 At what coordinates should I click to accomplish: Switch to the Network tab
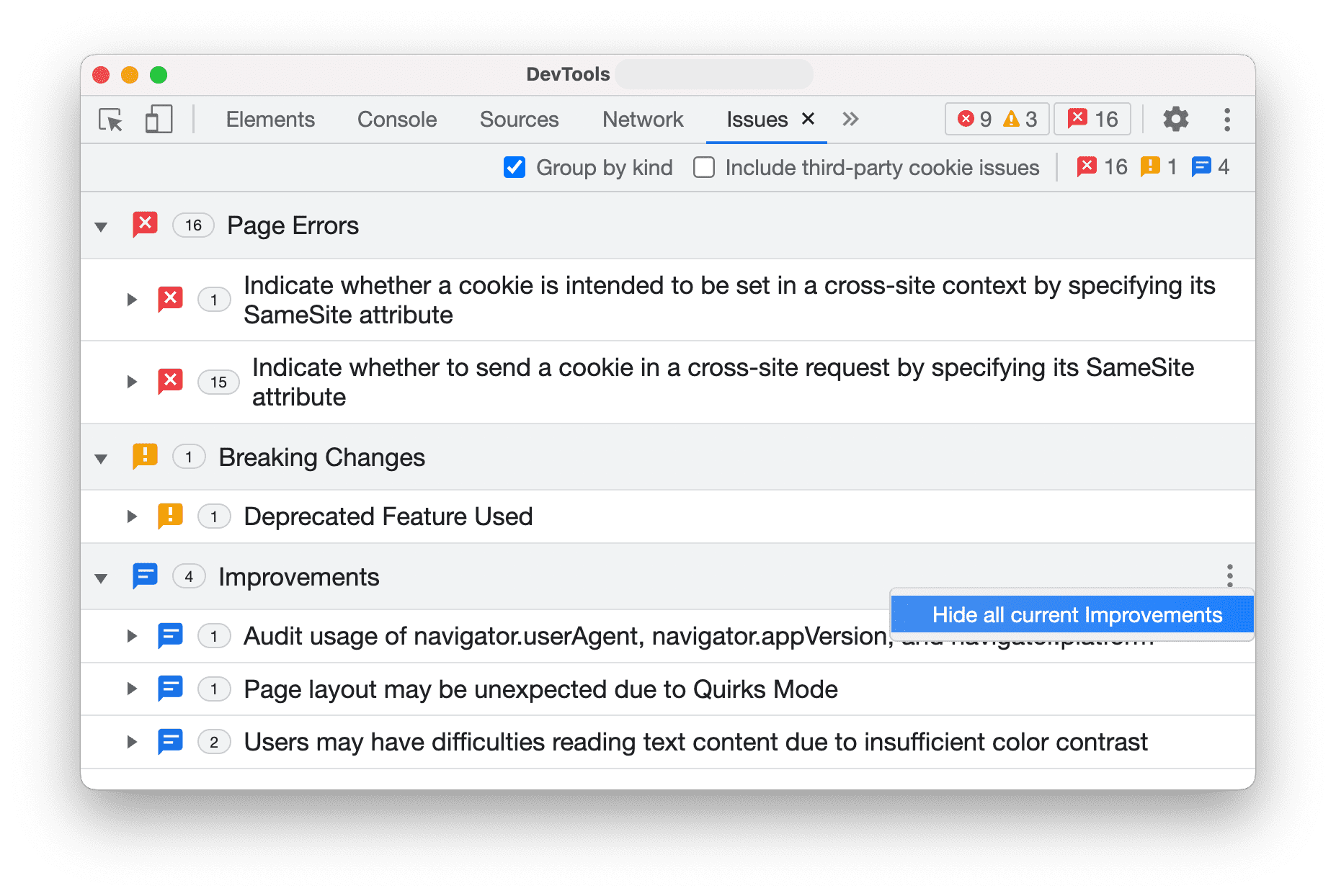point(642,119)
